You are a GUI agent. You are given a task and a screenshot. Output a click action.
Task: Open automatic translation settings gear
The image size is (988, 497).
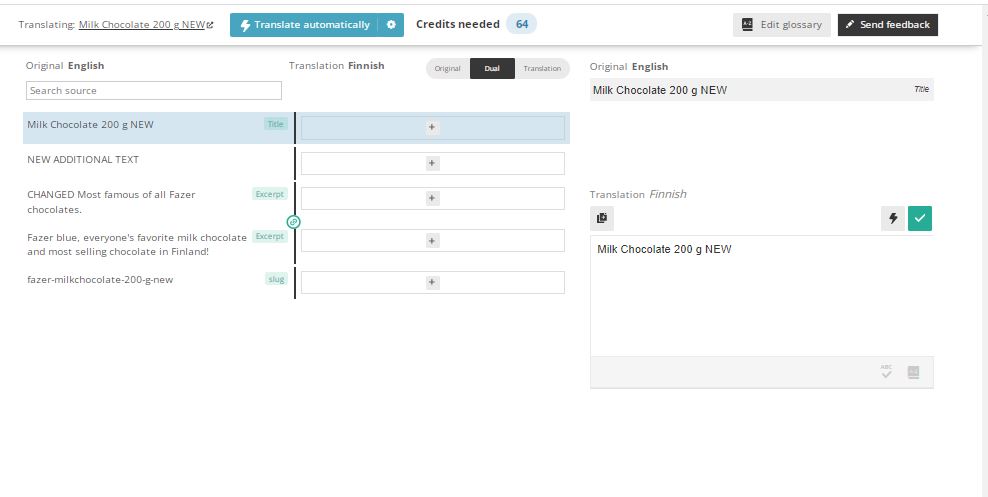coord(391,25)
